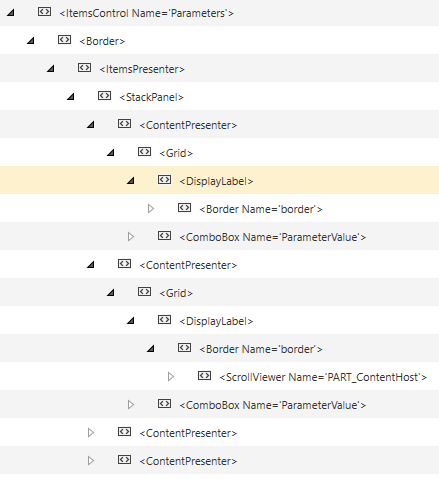Image resolution: width=439 pixels, height=479 pixels.
Task: Select the second Grid element
Action: point(176,293)
